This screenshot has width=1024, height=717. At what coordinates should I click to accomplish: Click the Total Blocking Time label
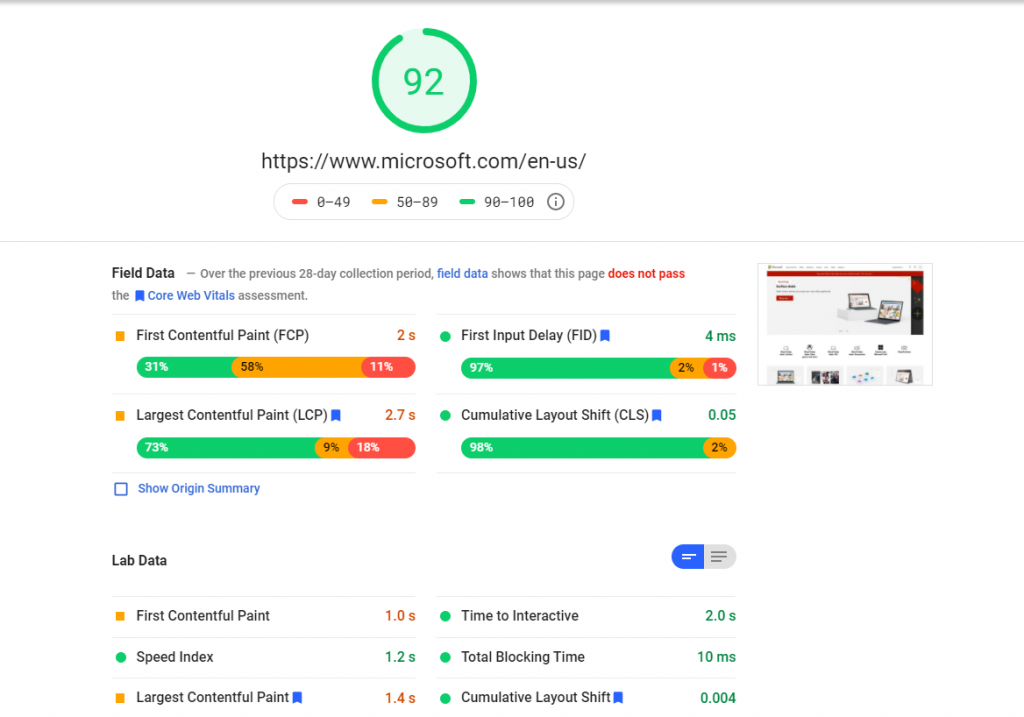tap(522, 657)
